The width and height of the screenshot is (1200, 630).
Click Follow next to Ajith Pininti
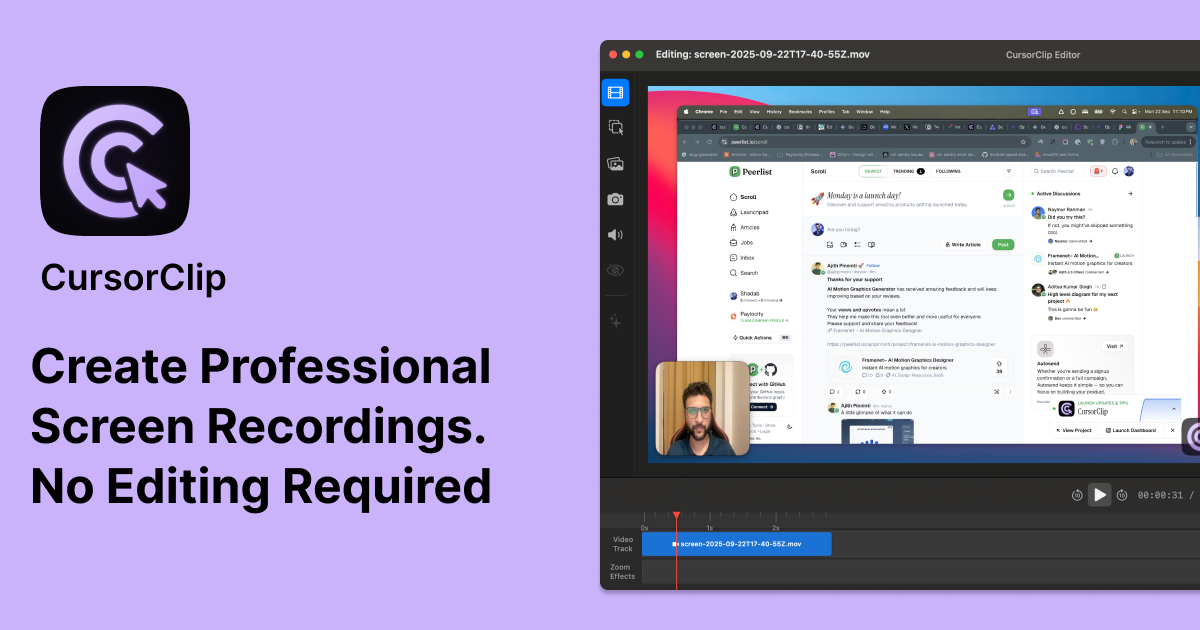point(872,265)
